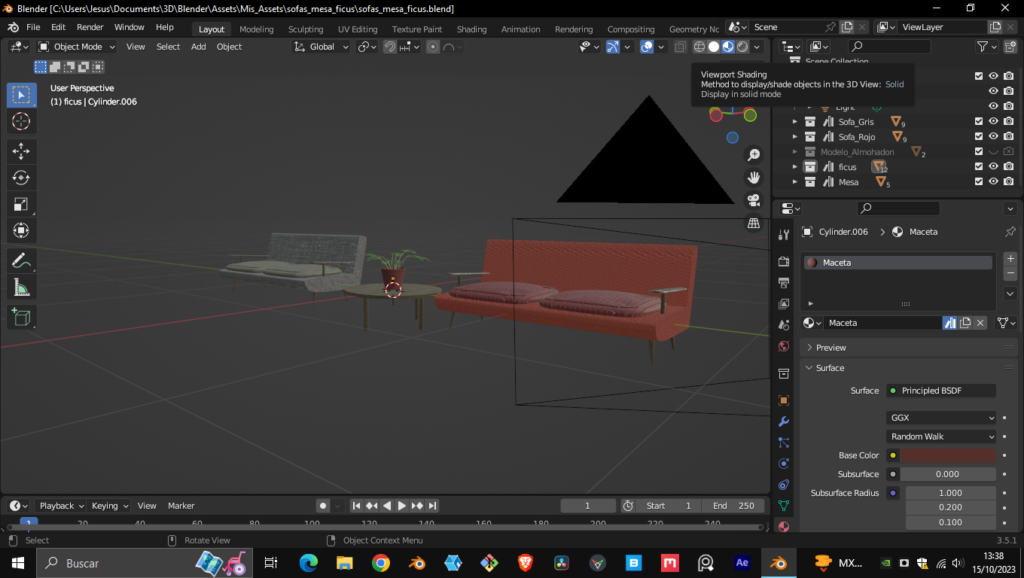Play the animation forward
Viewport: 1024px width, 578px height.
pos(402,506)
